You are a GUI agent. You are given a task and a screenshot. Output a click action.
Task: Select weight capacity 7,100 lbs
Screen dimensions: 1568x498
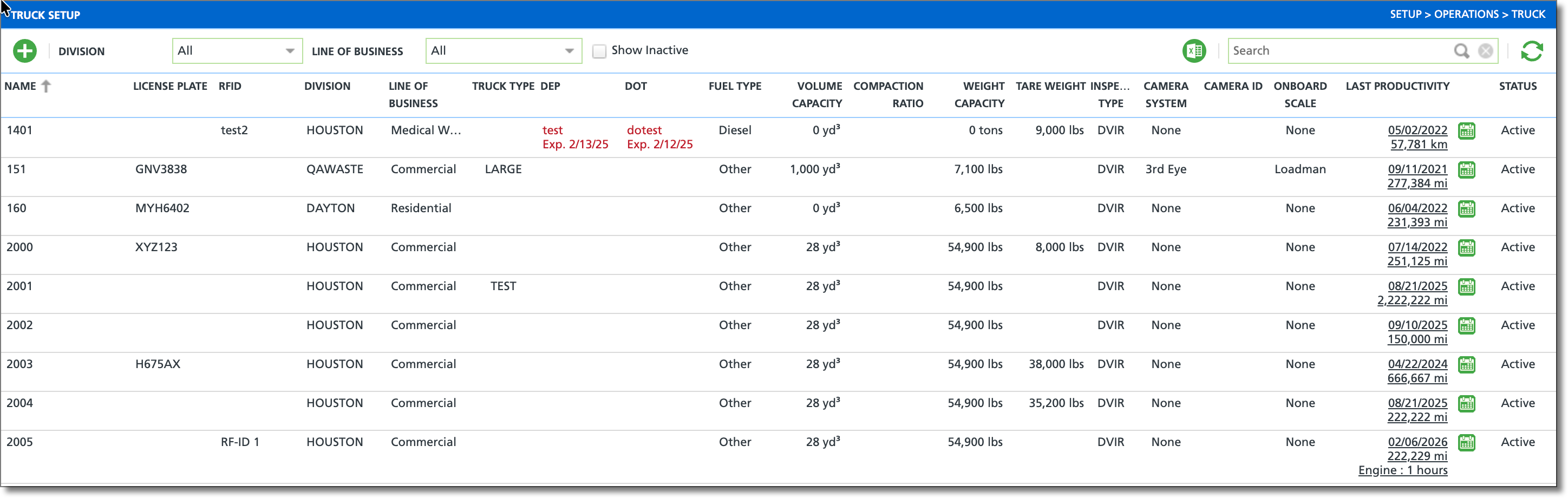[978, 169]
